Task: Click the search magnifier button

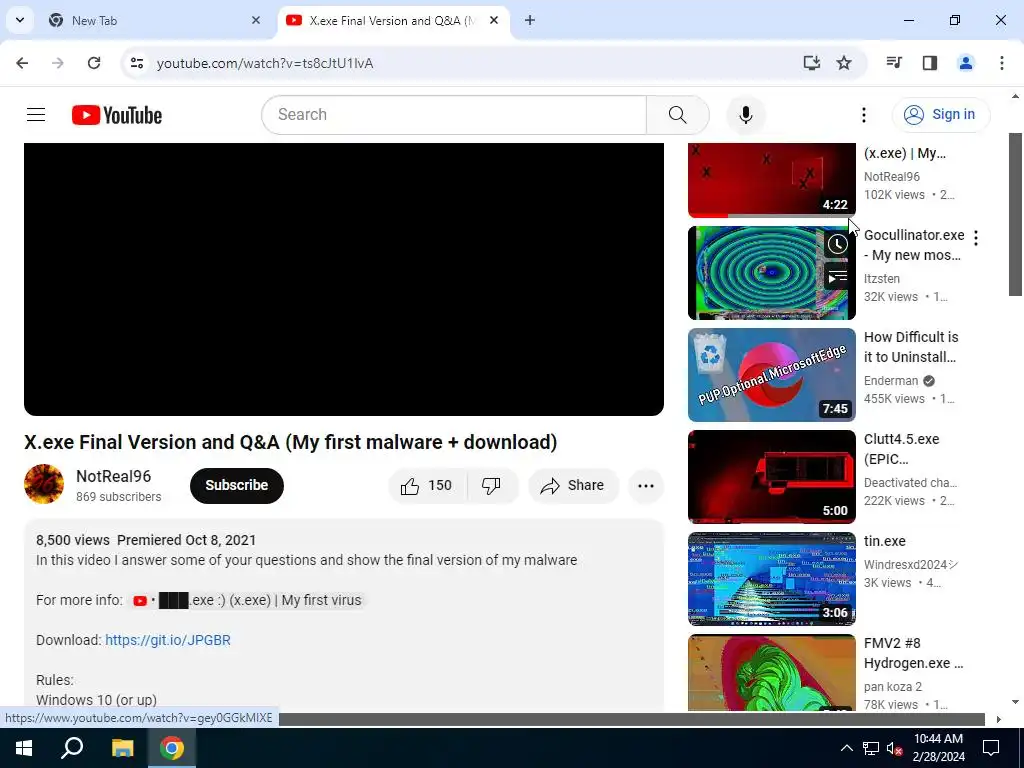Action: pos(677,115)
